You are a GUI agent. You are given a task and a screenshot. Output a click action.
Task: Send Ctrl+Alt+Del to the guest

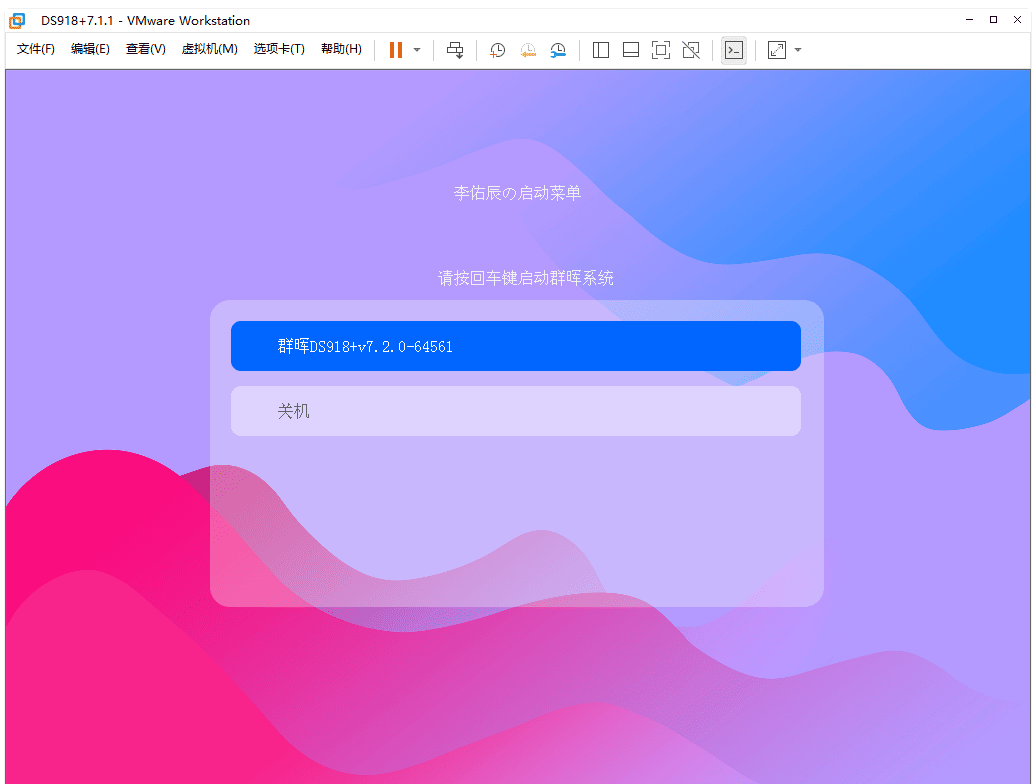455,50
